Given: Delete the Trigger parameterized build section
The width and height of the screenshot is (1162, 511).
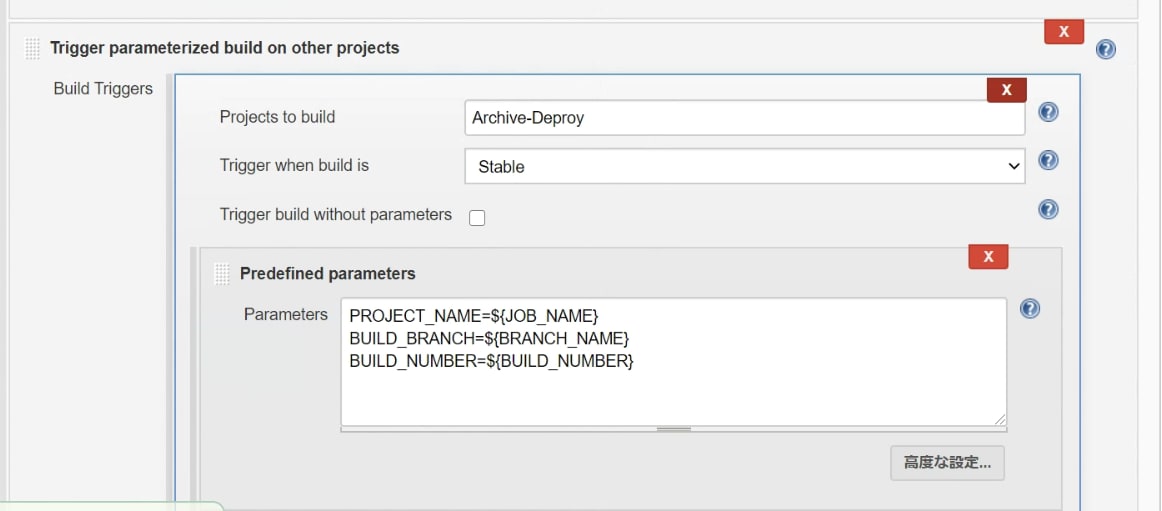Looking at the screenshot, I should (1063, 32).
